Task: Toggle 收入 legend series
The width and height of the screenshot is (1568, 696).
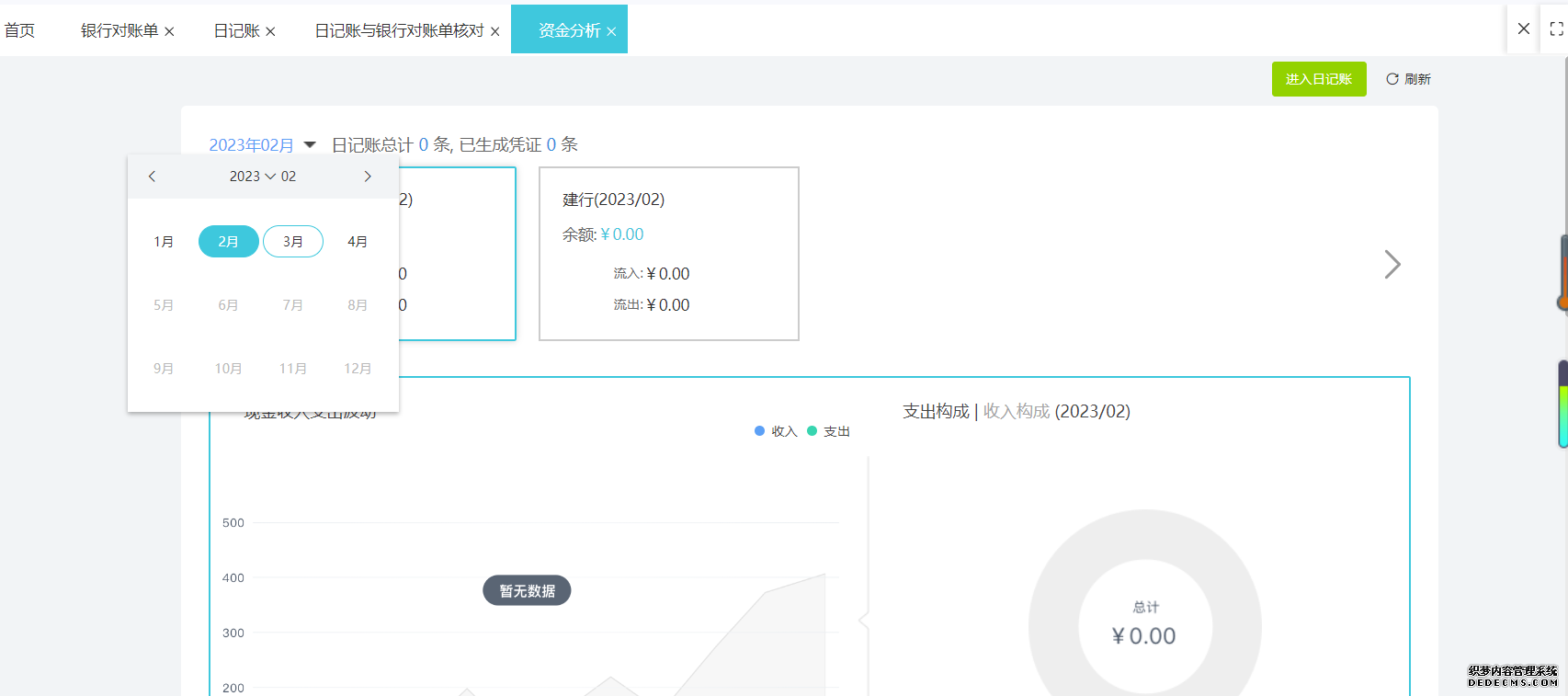Action: 776,431
